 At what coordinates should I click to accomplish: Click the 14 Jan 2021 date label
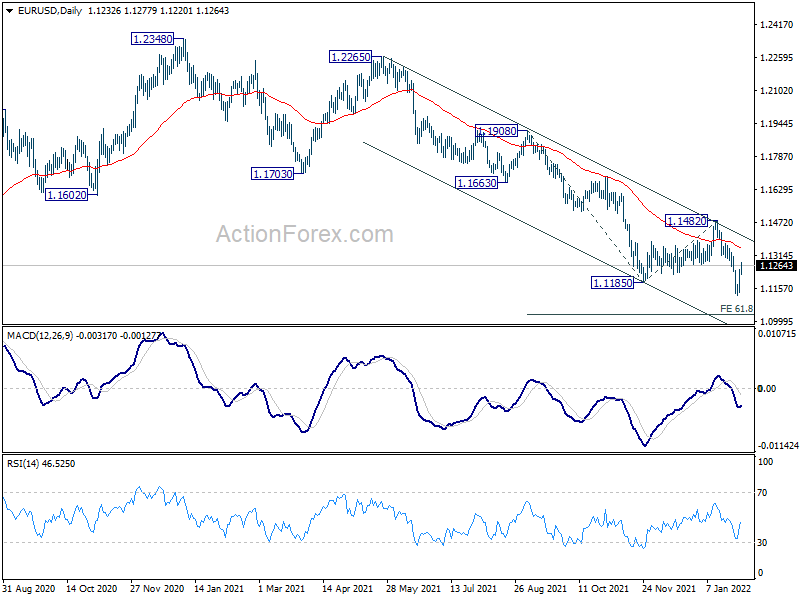(x=219, y=588)
